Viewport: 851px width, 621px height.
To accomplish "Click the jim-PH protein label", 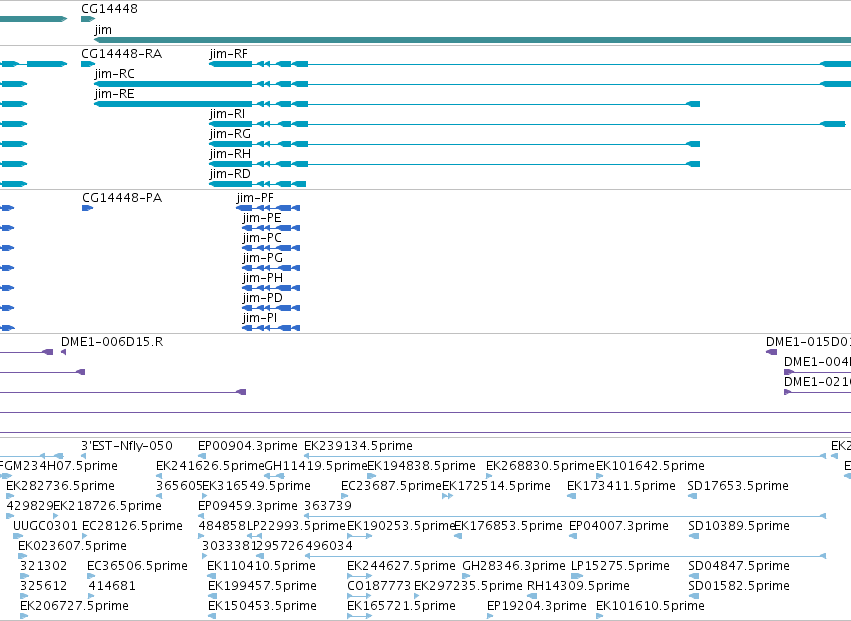I will (263, 278).
